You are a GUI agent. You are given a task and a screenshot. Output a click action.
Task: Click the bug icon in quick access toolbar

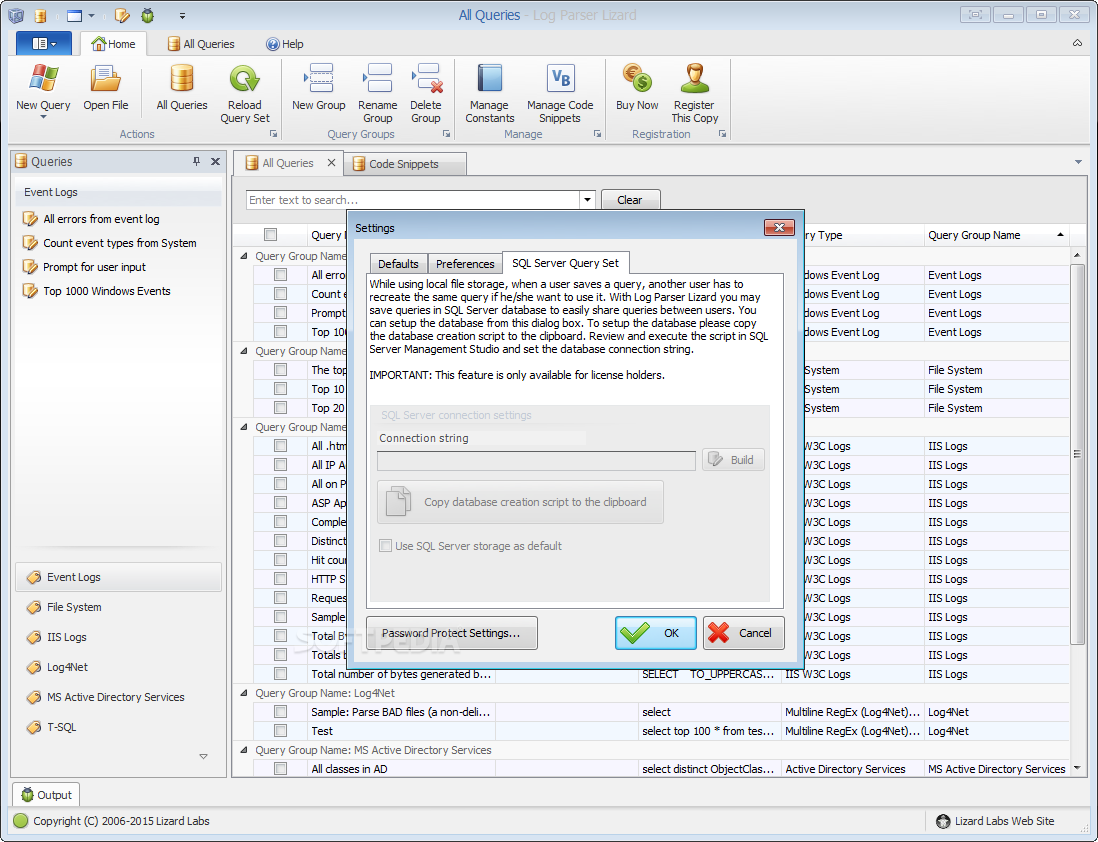click(148, 15)
